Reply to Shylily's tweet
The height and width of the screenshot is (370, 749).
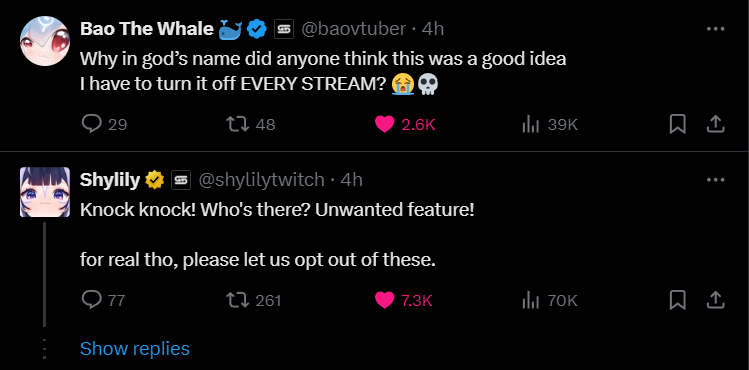pyautogui.click(x=103, y=300)
